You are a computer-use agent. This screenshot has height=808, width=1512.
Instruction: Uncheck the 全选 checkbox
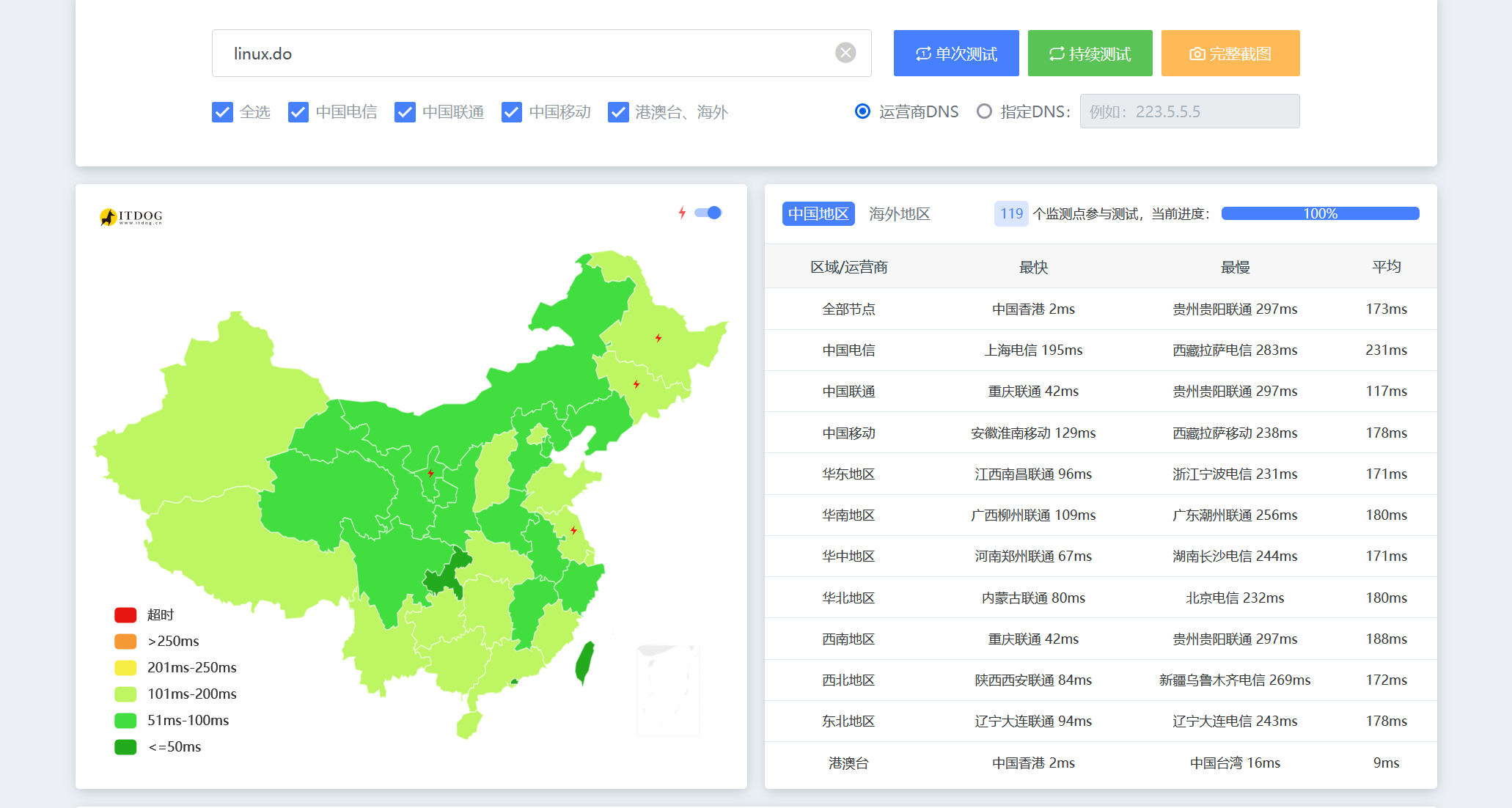pos(222,112)
